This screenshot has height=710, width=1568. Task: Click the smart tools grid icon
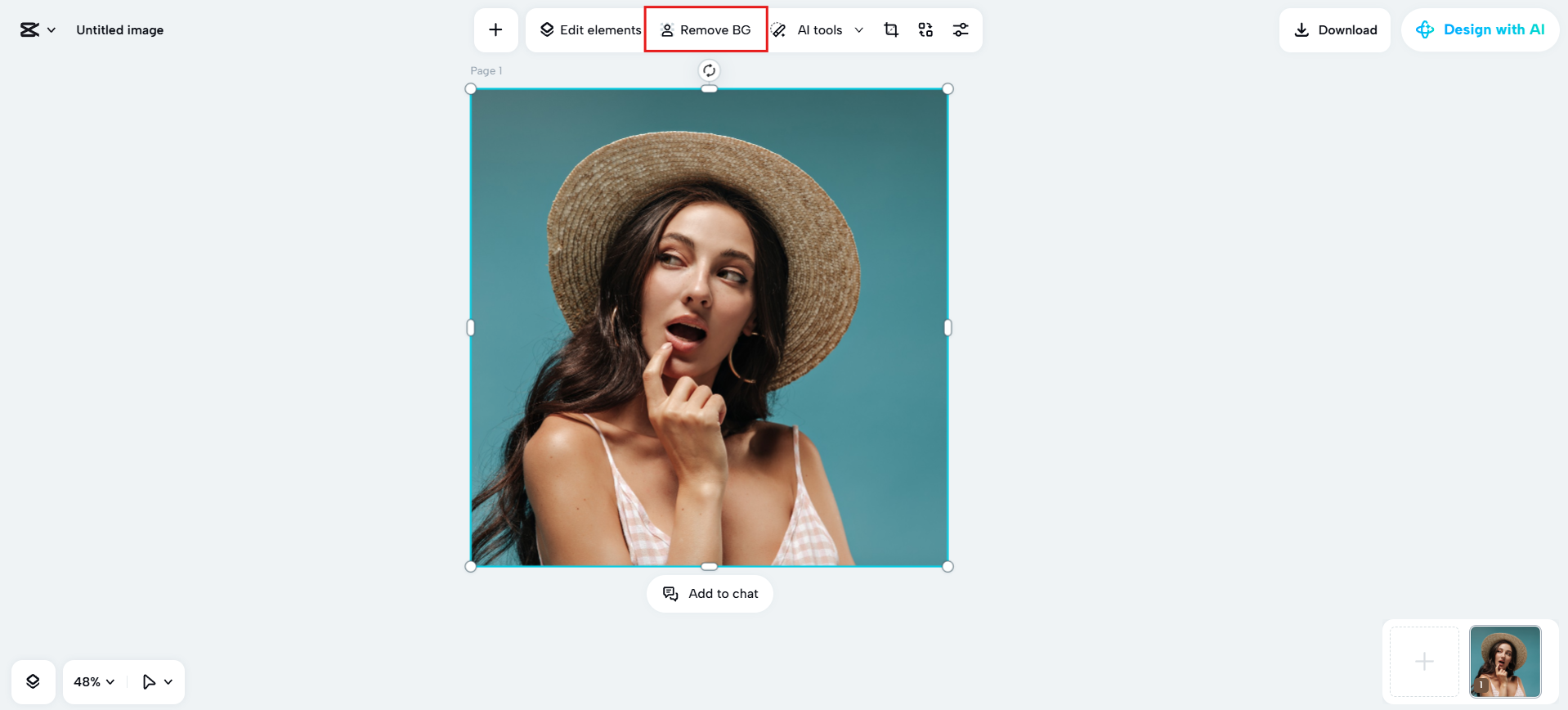pos(925,30)
